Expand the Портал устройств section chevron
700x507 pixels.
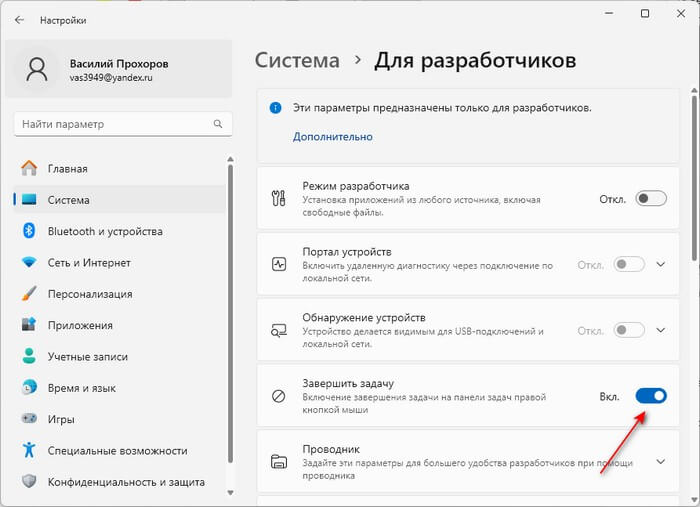pos(661,264)
